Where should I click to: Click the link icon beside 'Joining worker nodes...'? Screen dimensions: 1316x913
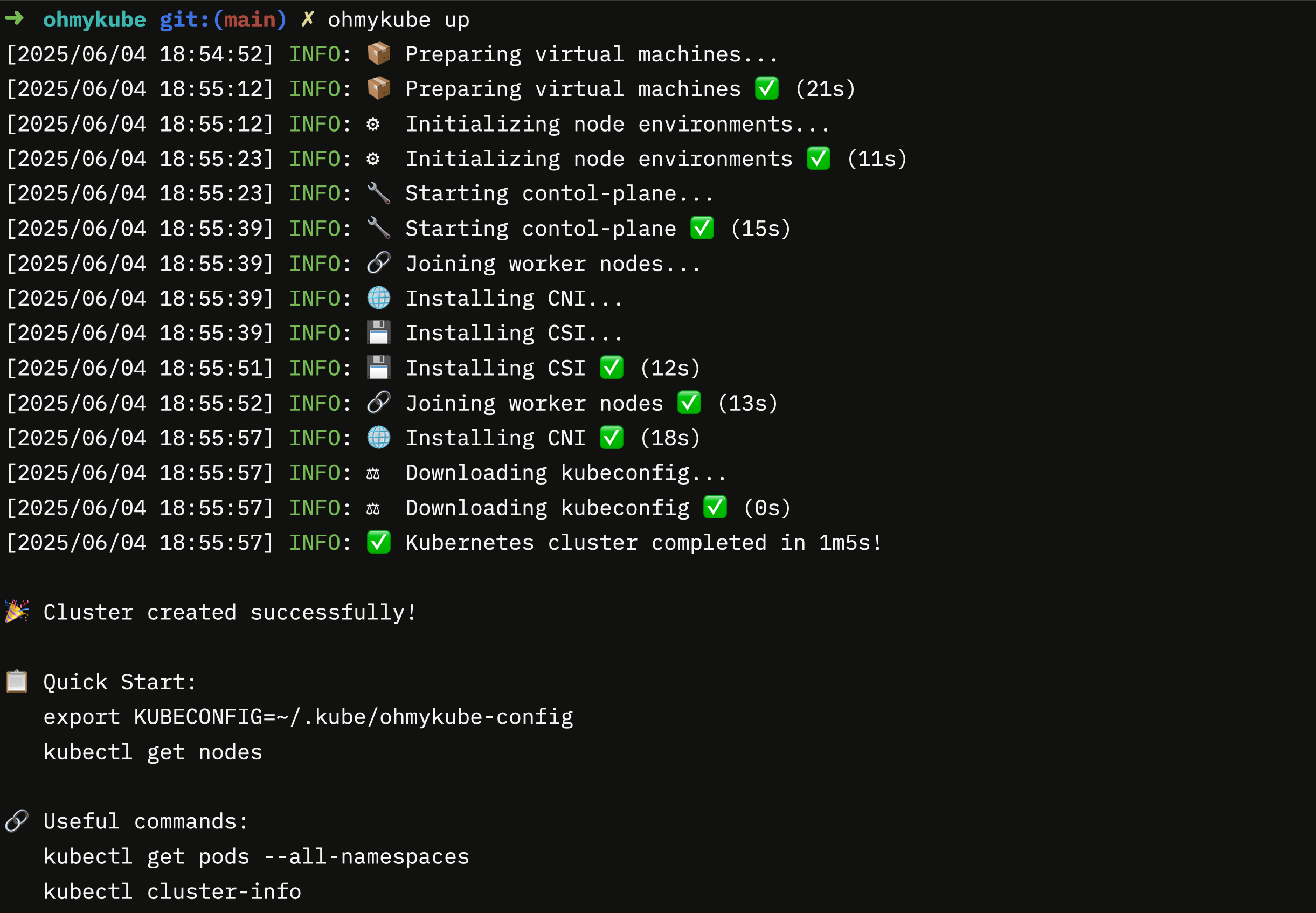[x=379, y=263]
